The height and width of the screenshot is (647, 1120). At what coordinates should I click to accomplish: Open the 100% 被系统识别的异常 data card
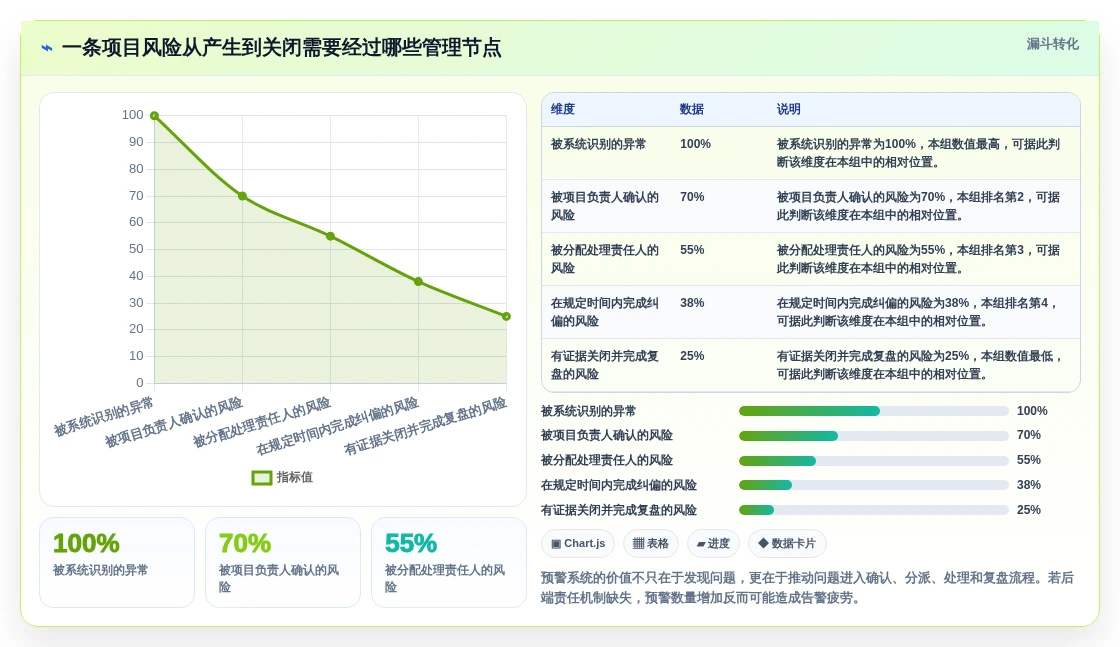point(117,563)
